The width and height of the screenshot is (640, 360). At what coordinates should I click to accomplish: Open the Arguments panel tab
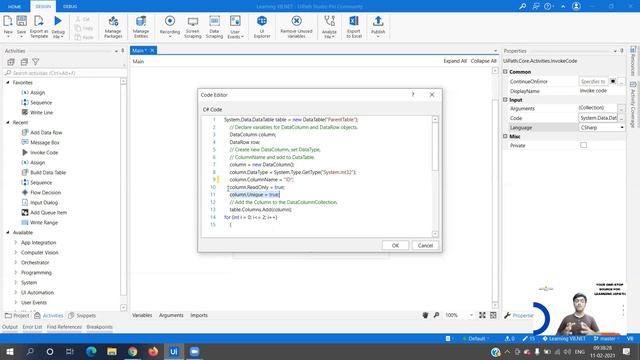pos(171,315)
